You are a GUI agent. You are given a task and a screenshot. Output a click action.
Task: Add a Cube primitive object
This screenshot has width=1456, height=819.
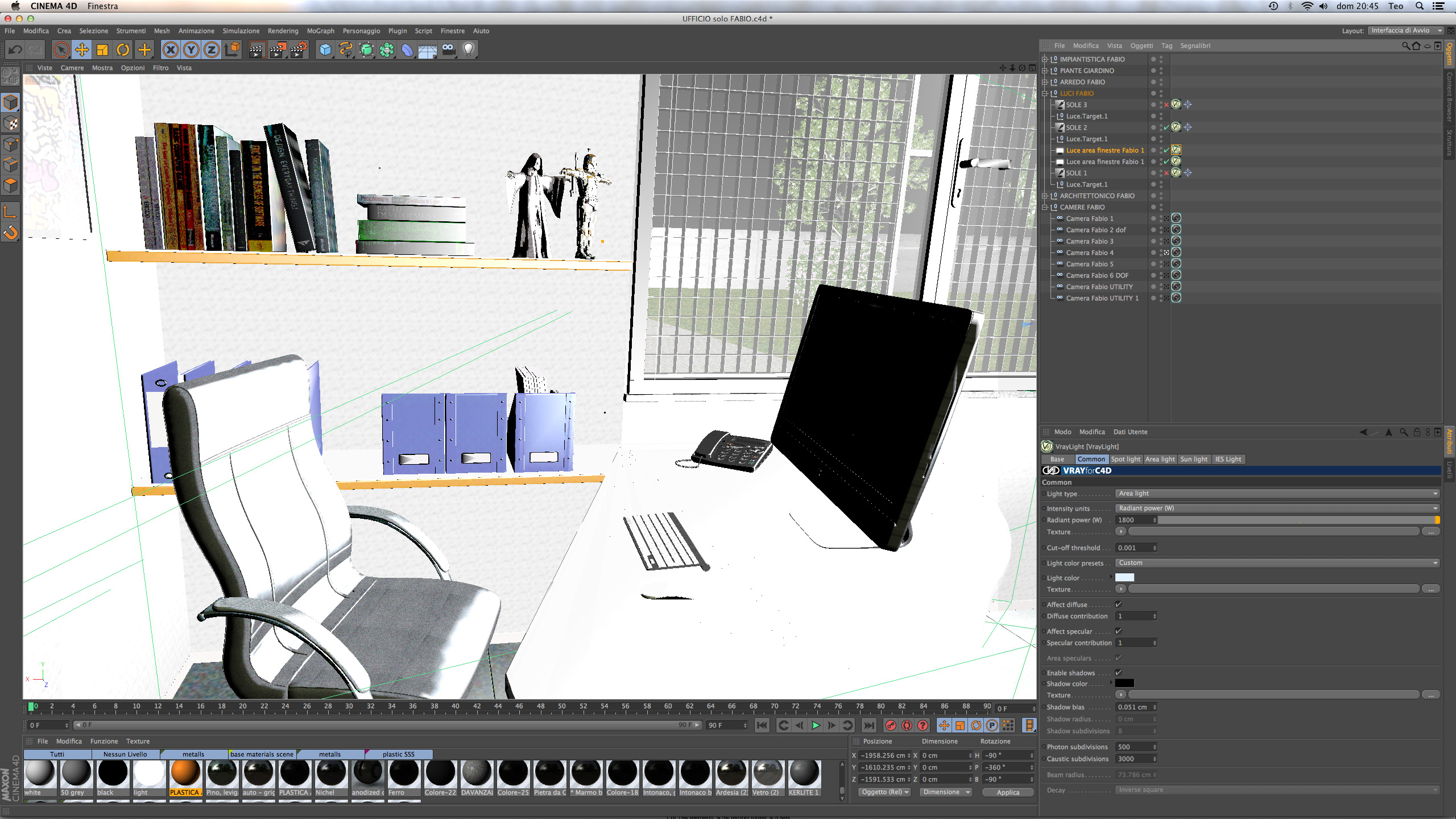325,50
